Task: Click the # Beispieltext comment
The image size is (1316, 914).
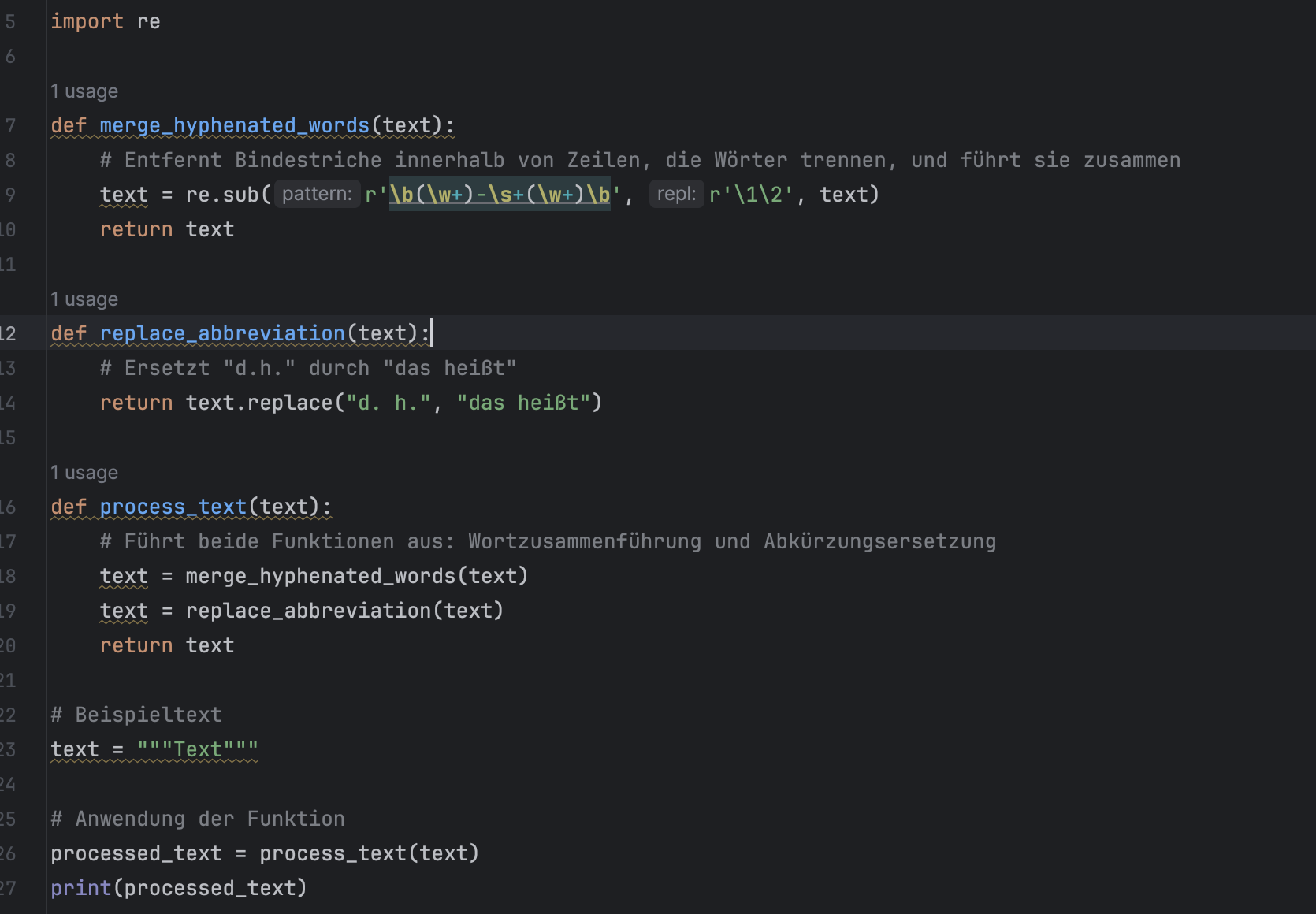Action: 136,715
